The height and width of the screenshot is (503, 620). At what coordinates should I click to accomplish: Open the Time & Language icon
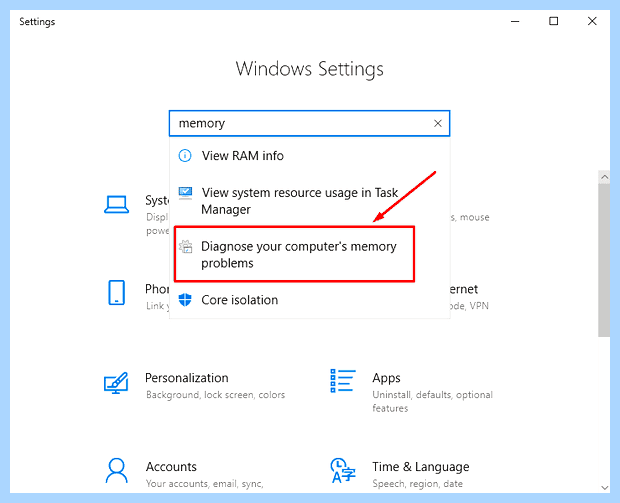(x=343, y=471)
